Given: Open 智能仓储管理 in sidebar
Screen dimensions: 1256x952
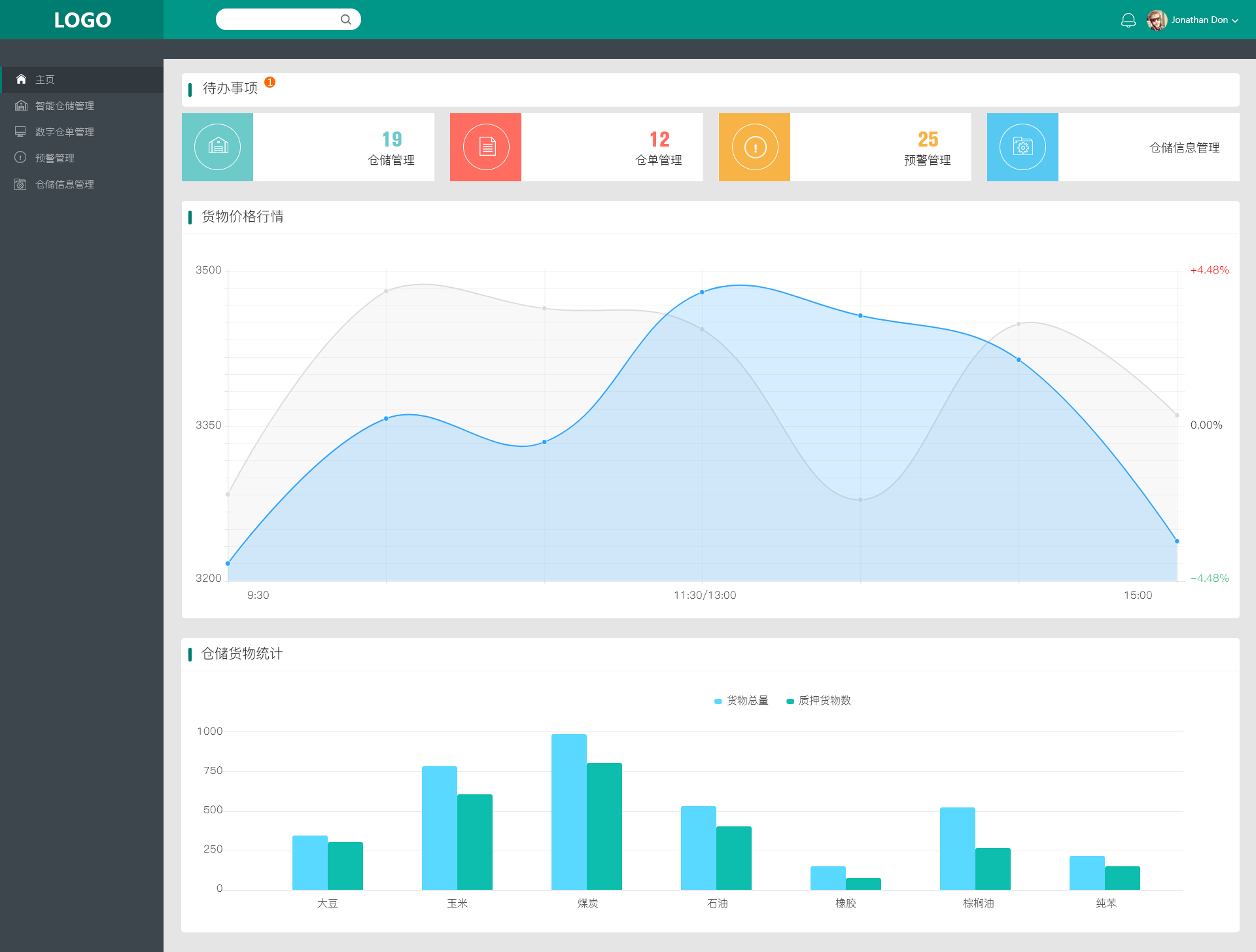Looking at the screenshot, I should tap(64, 106).
